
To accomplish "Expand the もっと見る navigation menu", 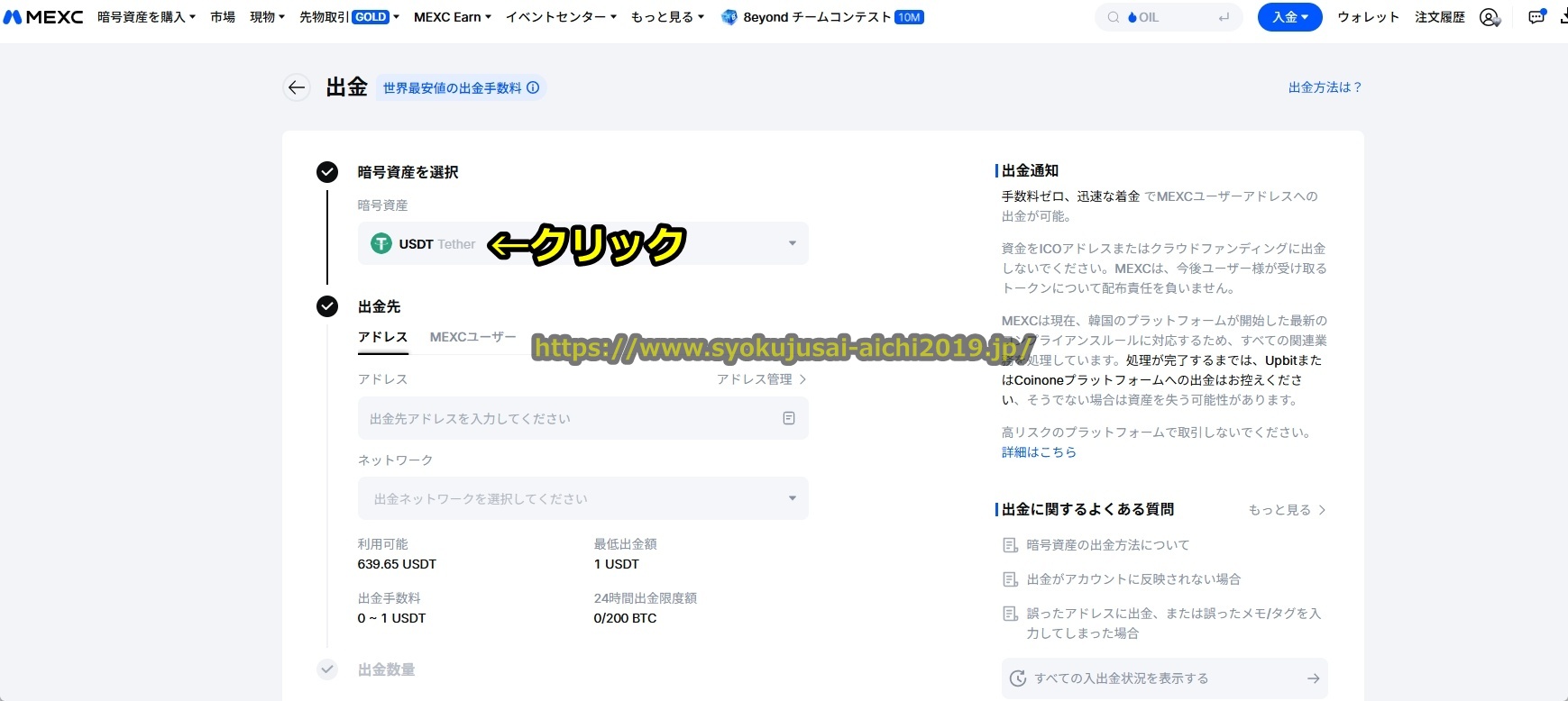I will click(667, 17).
